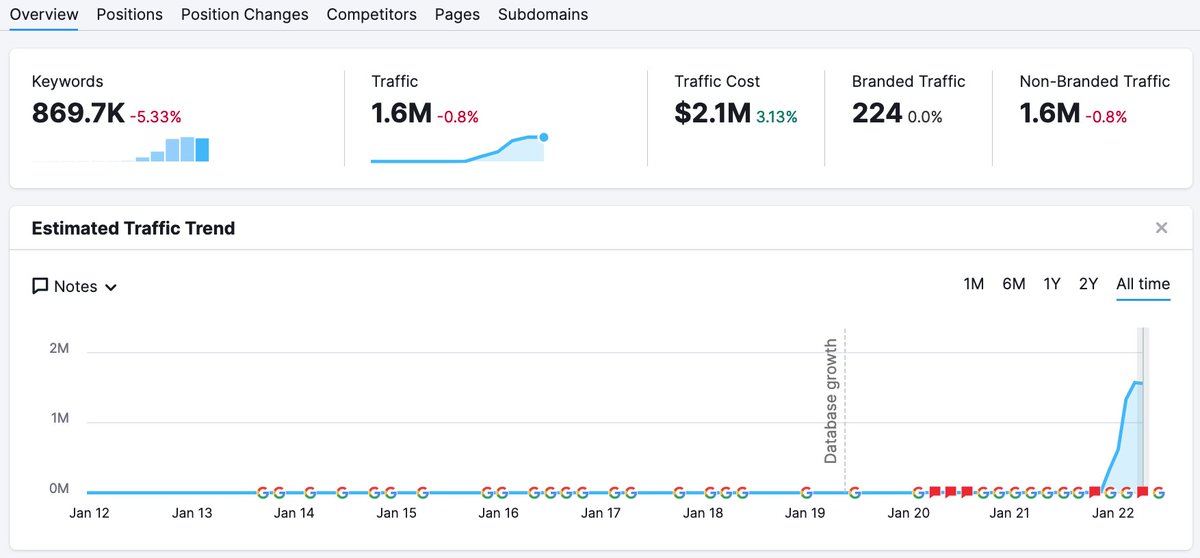1200x558 pixels.
Task: Click the Branded Traffic value 224
Action: pyautogui.click(x=878, y=114)
